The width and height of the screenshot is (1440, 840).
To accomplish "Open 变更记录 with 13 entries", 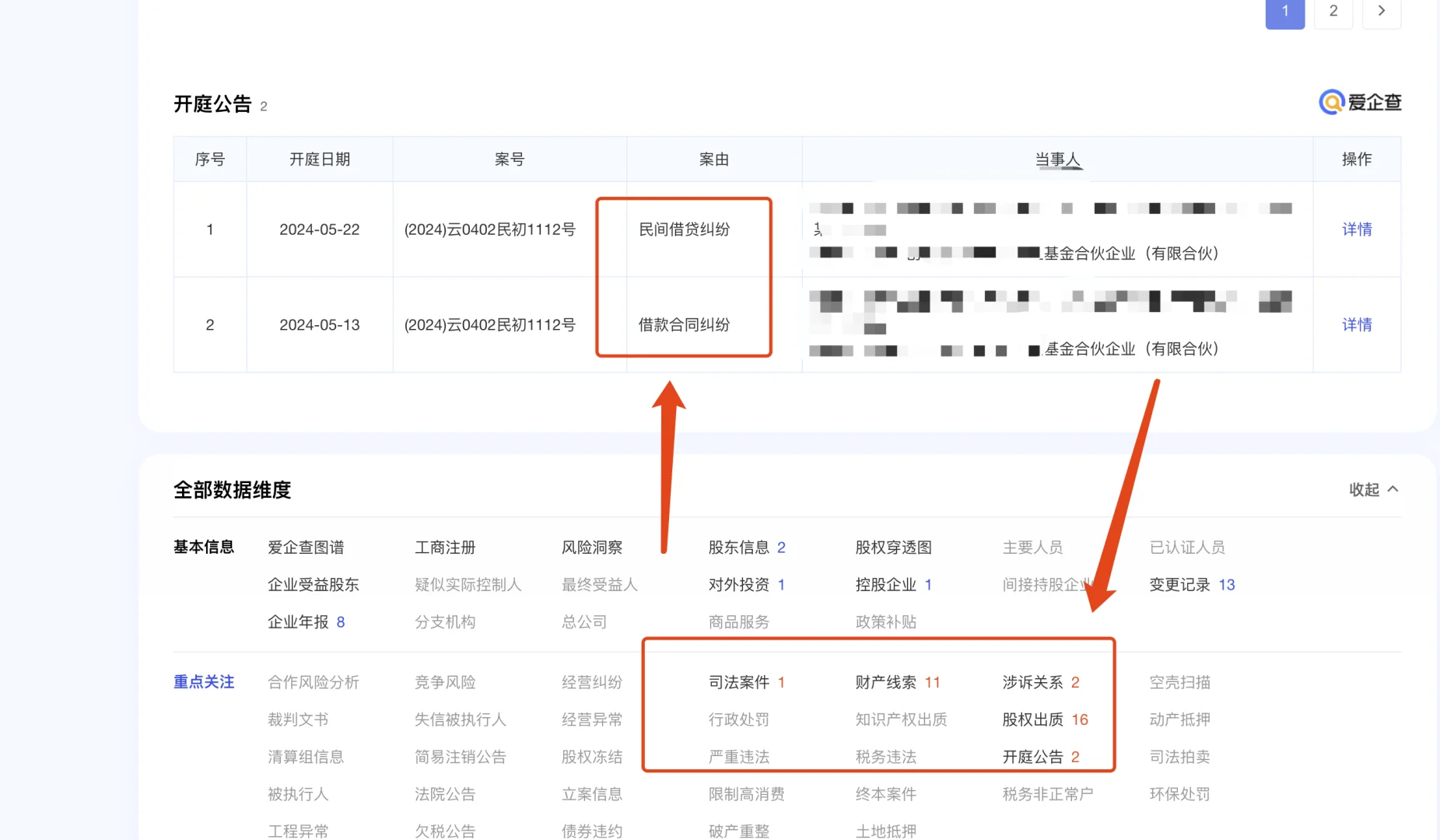I will (1193, 585).
